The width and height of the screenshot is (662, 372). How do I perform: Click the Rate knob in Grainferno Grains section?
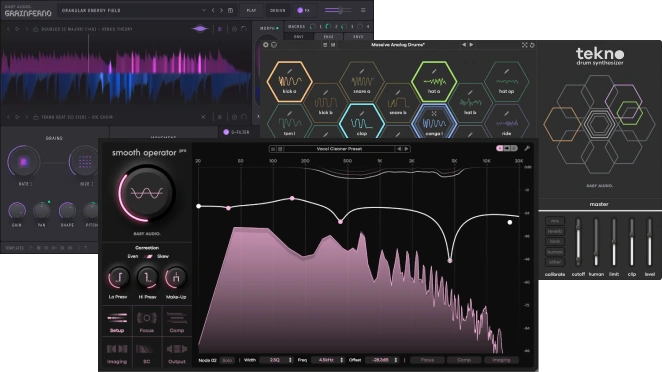coord(24,161)
